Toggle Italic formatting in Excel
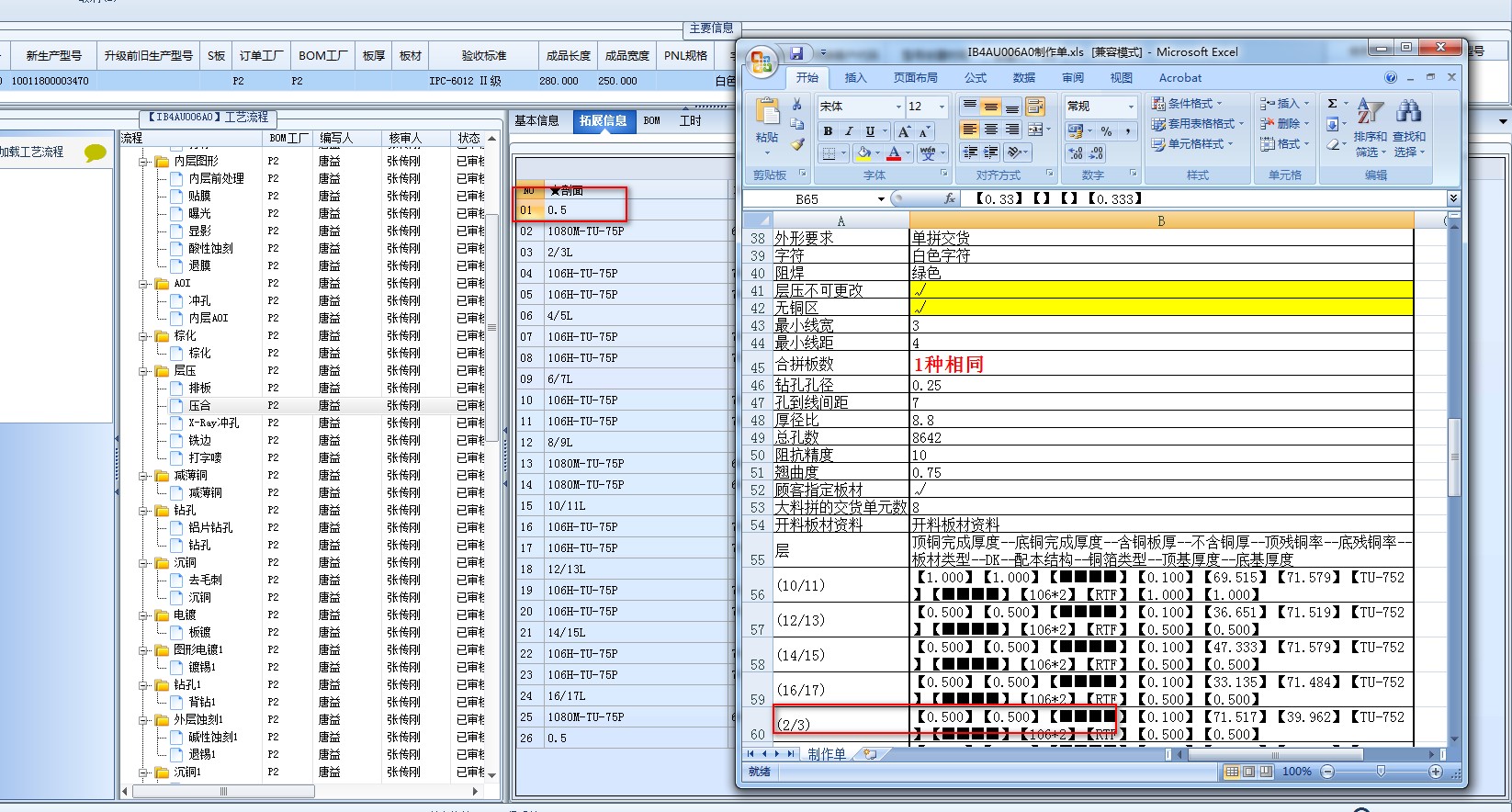The image size is (1512, 812). click(x=849, y=131)
